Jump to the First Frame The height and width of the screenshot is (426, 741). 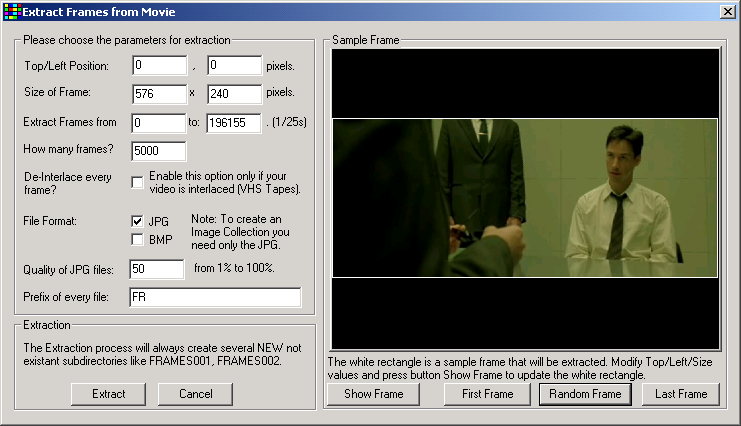487,394
